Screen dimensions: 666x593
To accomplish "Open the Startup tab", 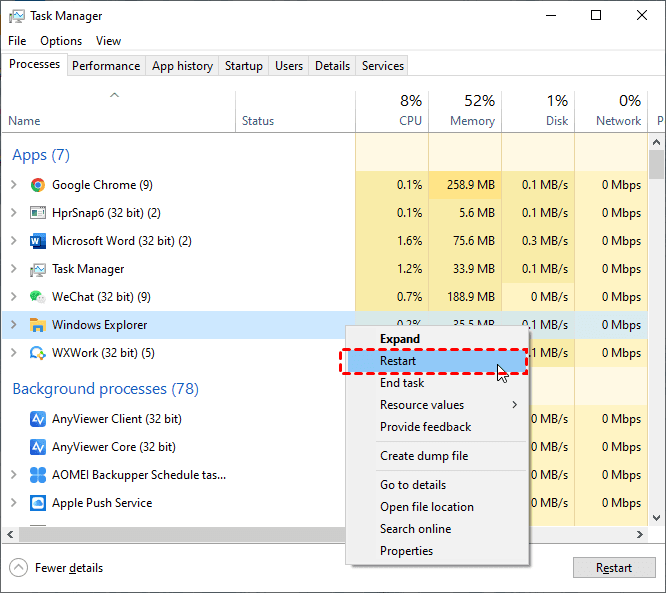I will 244,66.
